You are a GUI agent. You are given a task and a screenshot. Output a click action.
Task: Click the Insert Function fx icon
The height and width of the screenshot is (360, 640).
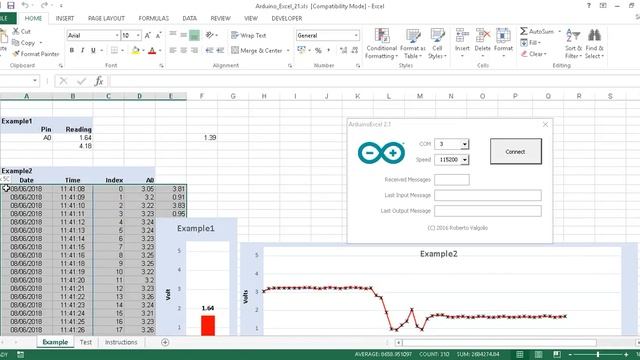click(x=99, y=81)
